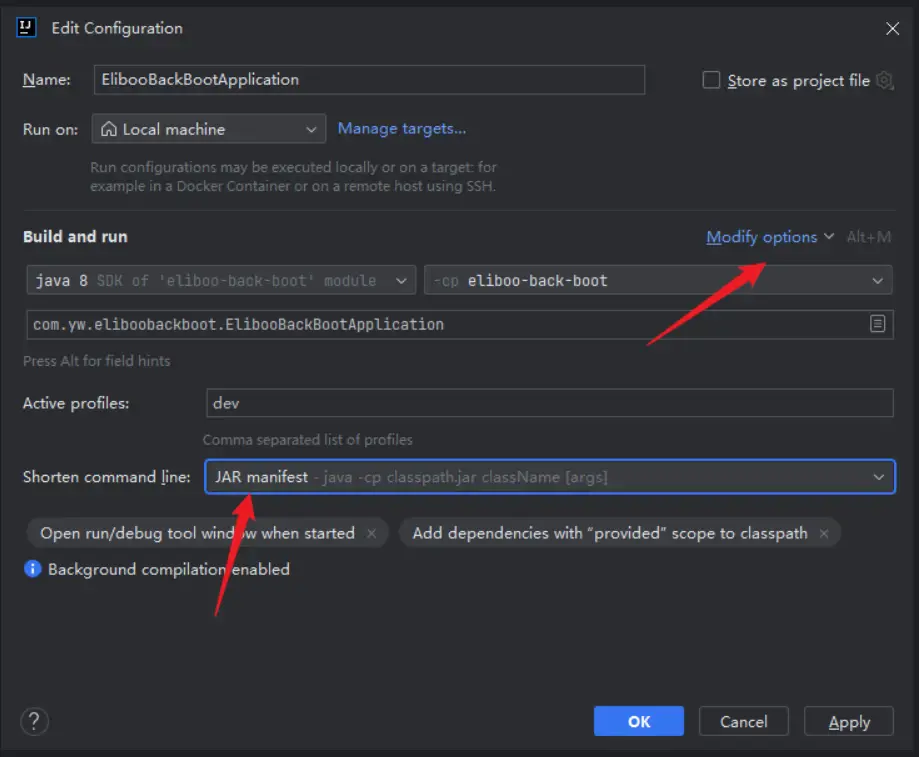The width and height of the screenshot is (919, 757).
Task: Click the blue info icon by Background compilation
Action: 33,569
